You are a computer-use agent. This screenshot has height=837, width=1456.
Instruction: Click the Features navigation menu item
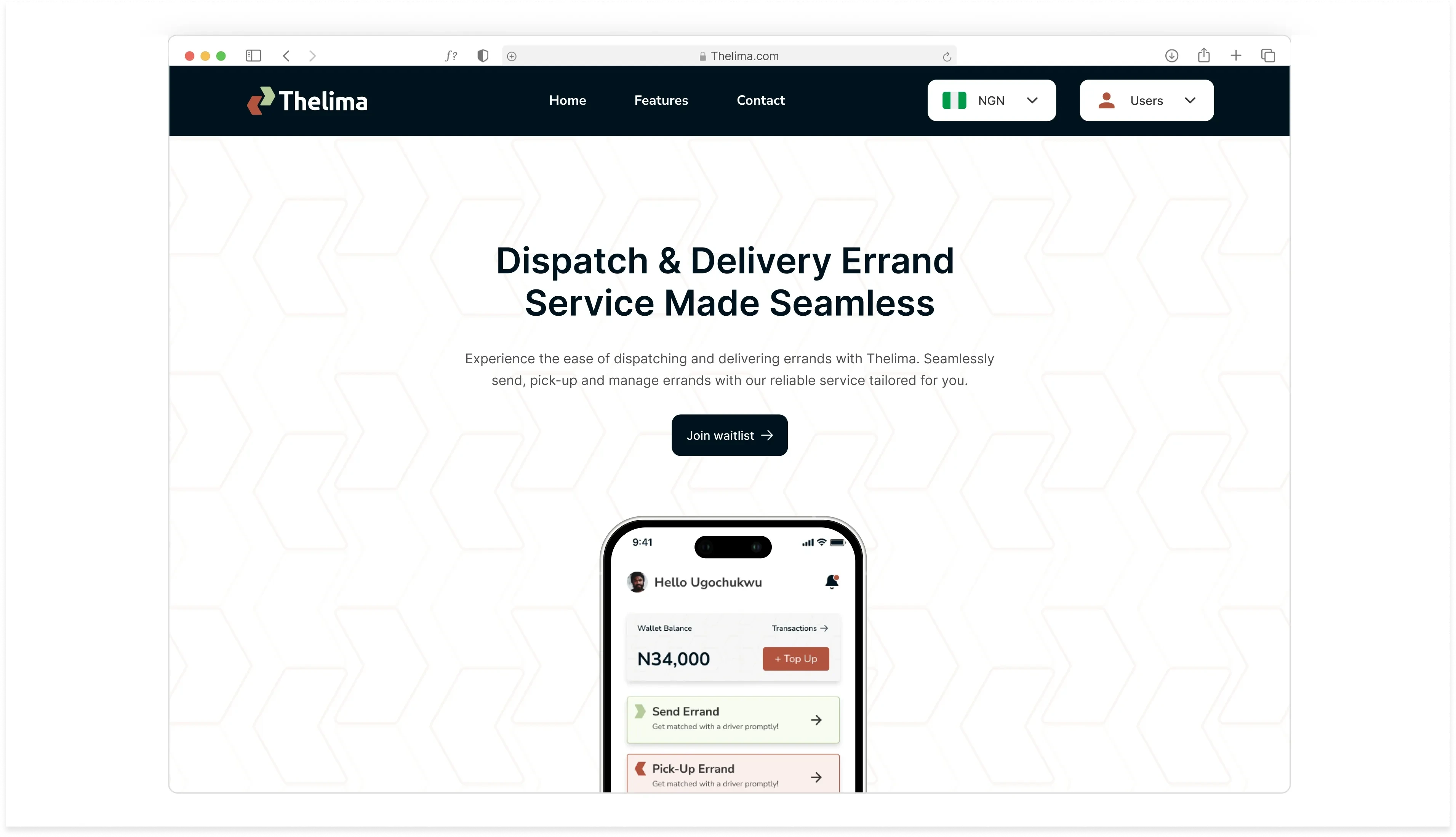661,100
